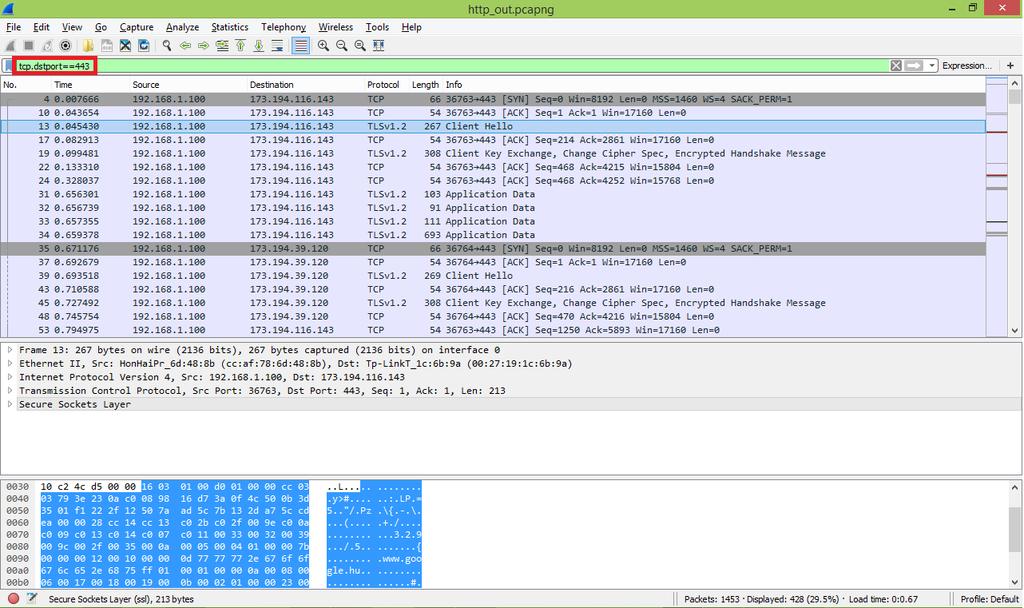Toggle auto-scroll during live capture icon

[278, 46]
